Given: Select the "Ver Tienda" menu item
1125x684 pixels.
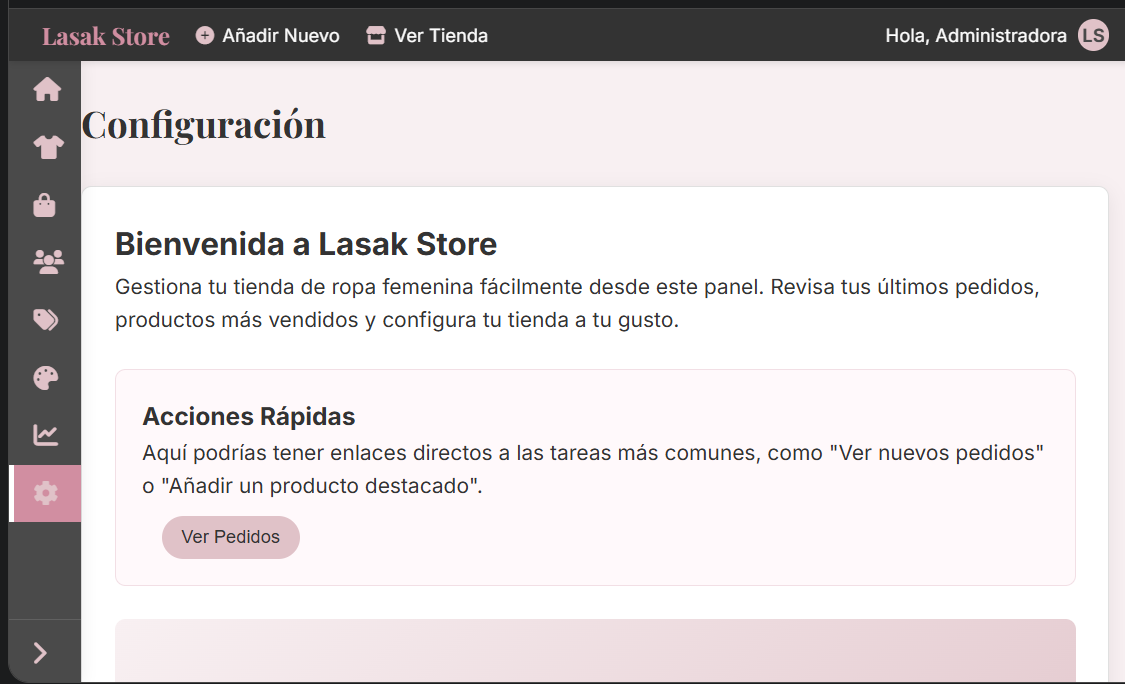Looking at the screenshot, I should pyautogui.click(x=441, y=36).
